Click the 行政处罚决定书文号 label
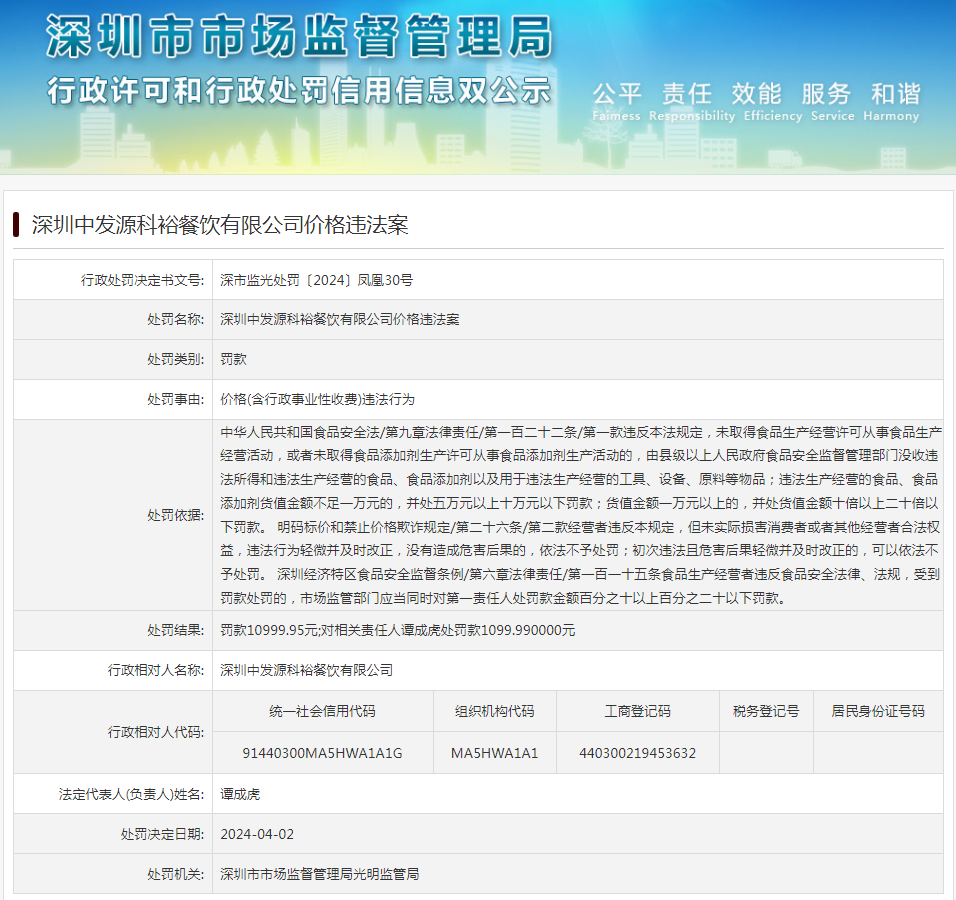Screen dimensions: 956x900 (143, 280)
